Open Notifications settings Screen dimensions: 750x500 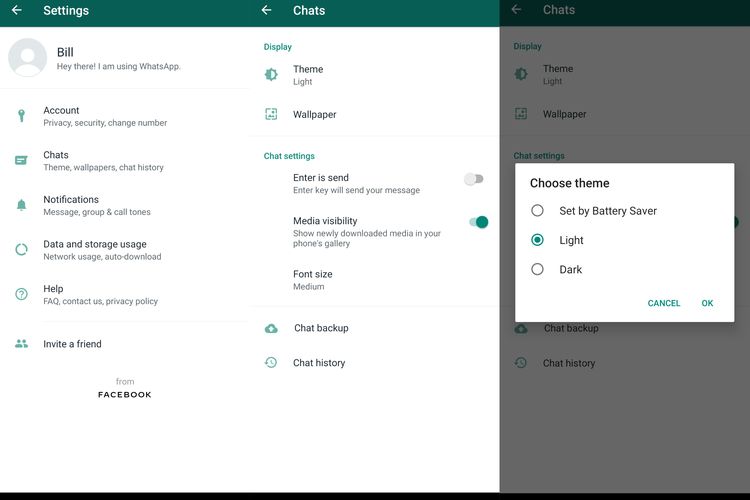pos(125,205)
